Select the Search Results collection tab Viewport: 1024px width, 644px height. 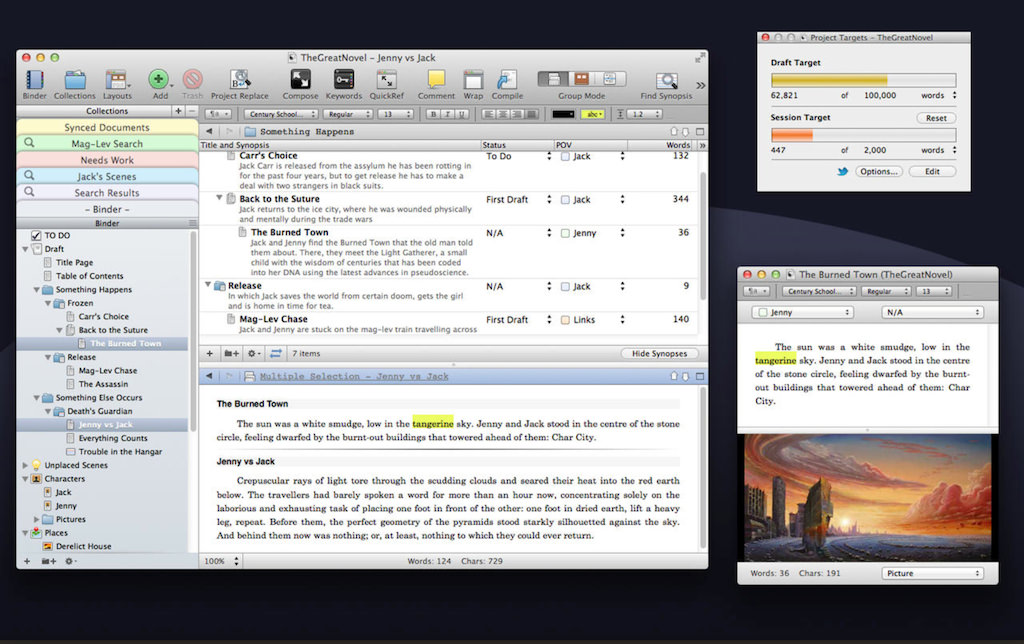click(x=107, y=192)
